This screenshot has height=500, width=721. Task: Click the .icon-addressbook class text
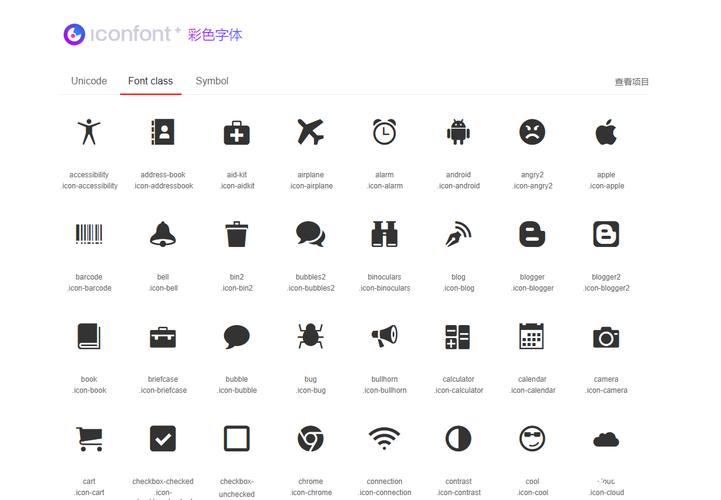click(163, 186)
